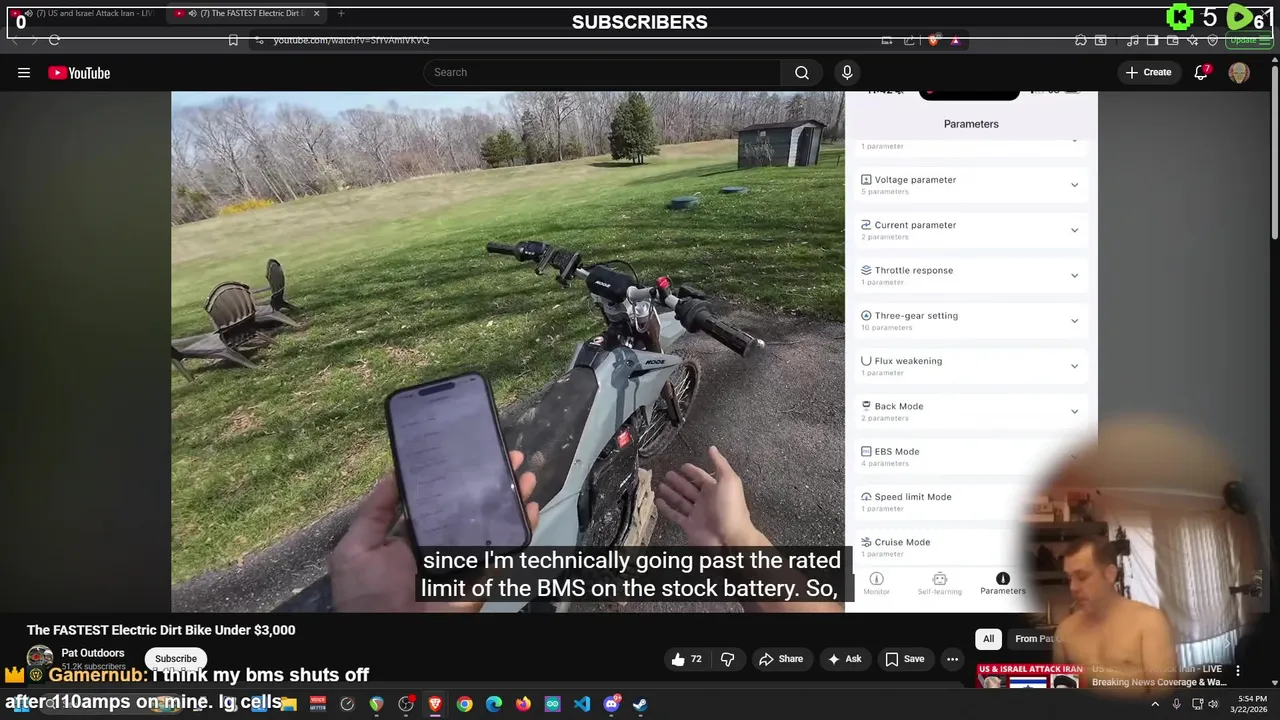Viewport: 1280px width, 720px height.
Task: Select the Current parameter row label
Action: tap(915, 225)
